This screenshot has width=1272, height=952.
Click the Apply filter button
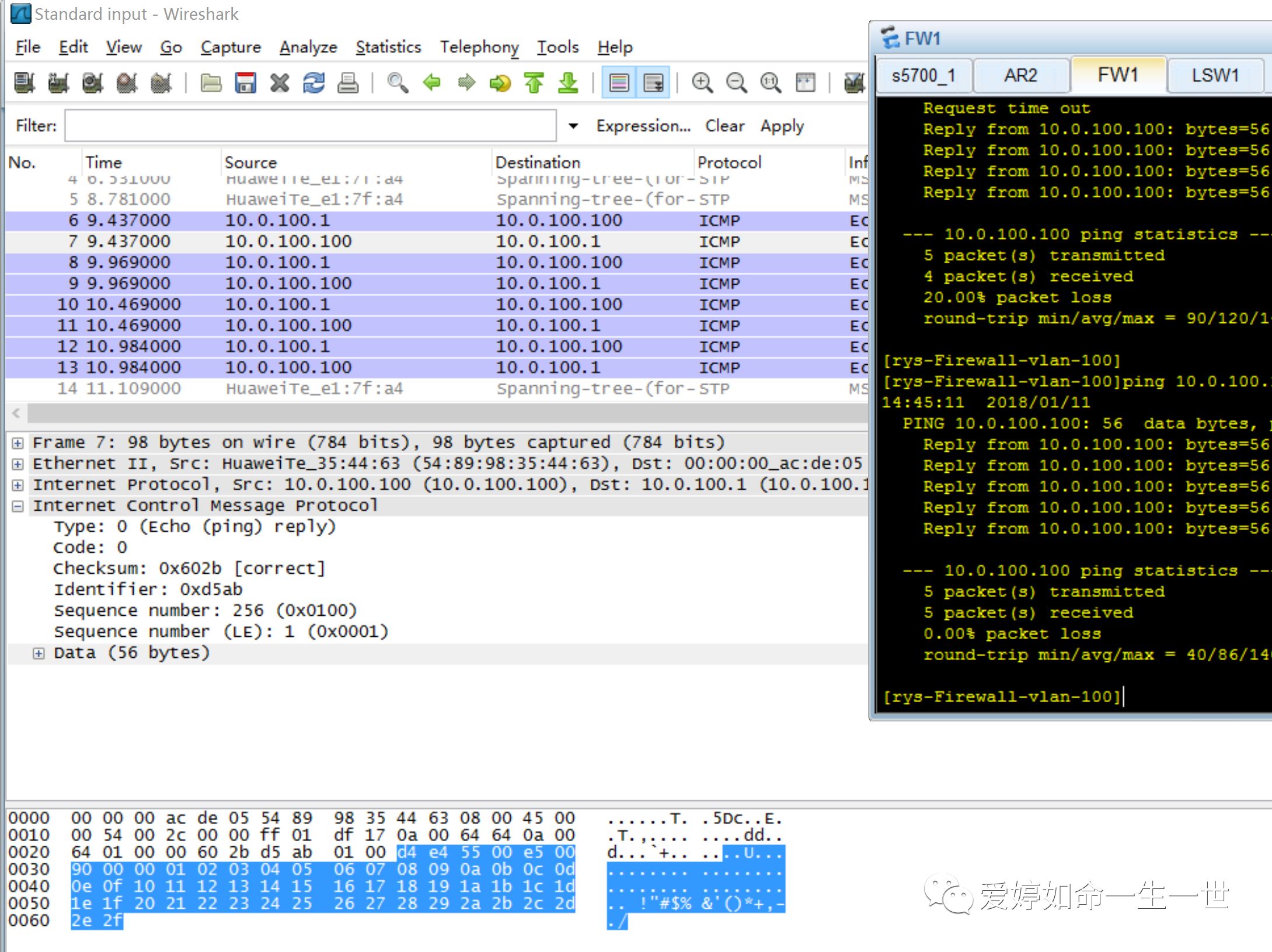782,126
